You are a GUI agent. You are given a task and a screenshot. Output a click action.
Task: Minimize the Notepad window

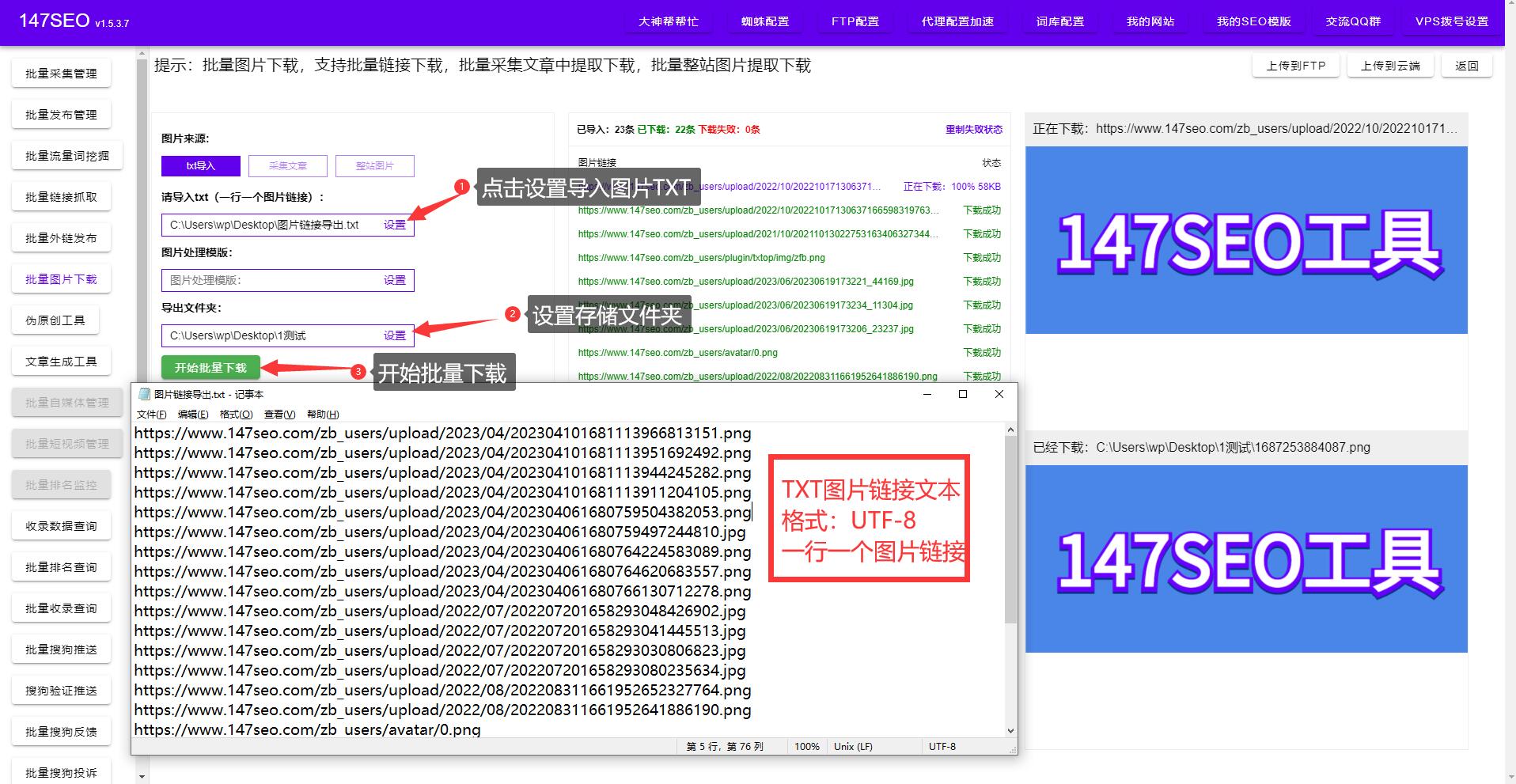tap(927, 394)
